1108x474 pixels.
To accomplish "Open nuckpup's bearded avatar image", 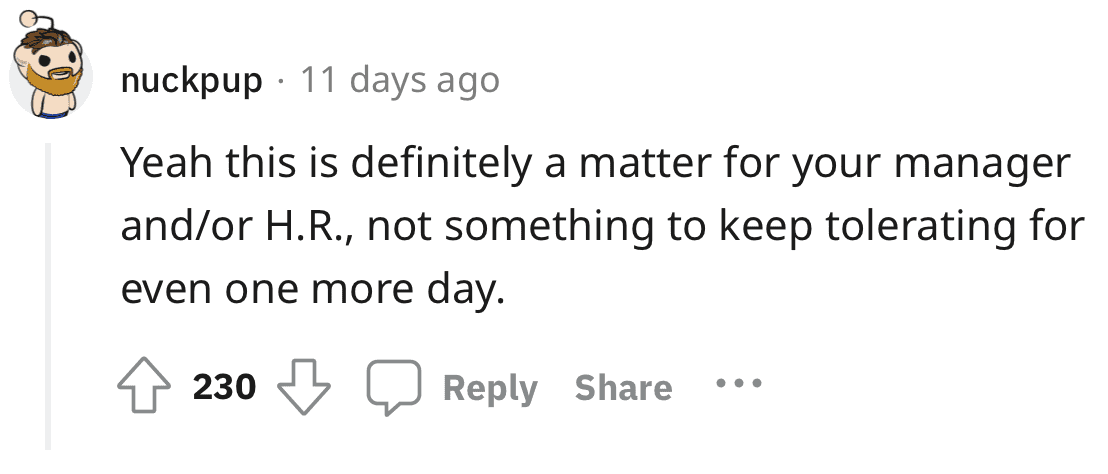I will [x=50, y=66].
